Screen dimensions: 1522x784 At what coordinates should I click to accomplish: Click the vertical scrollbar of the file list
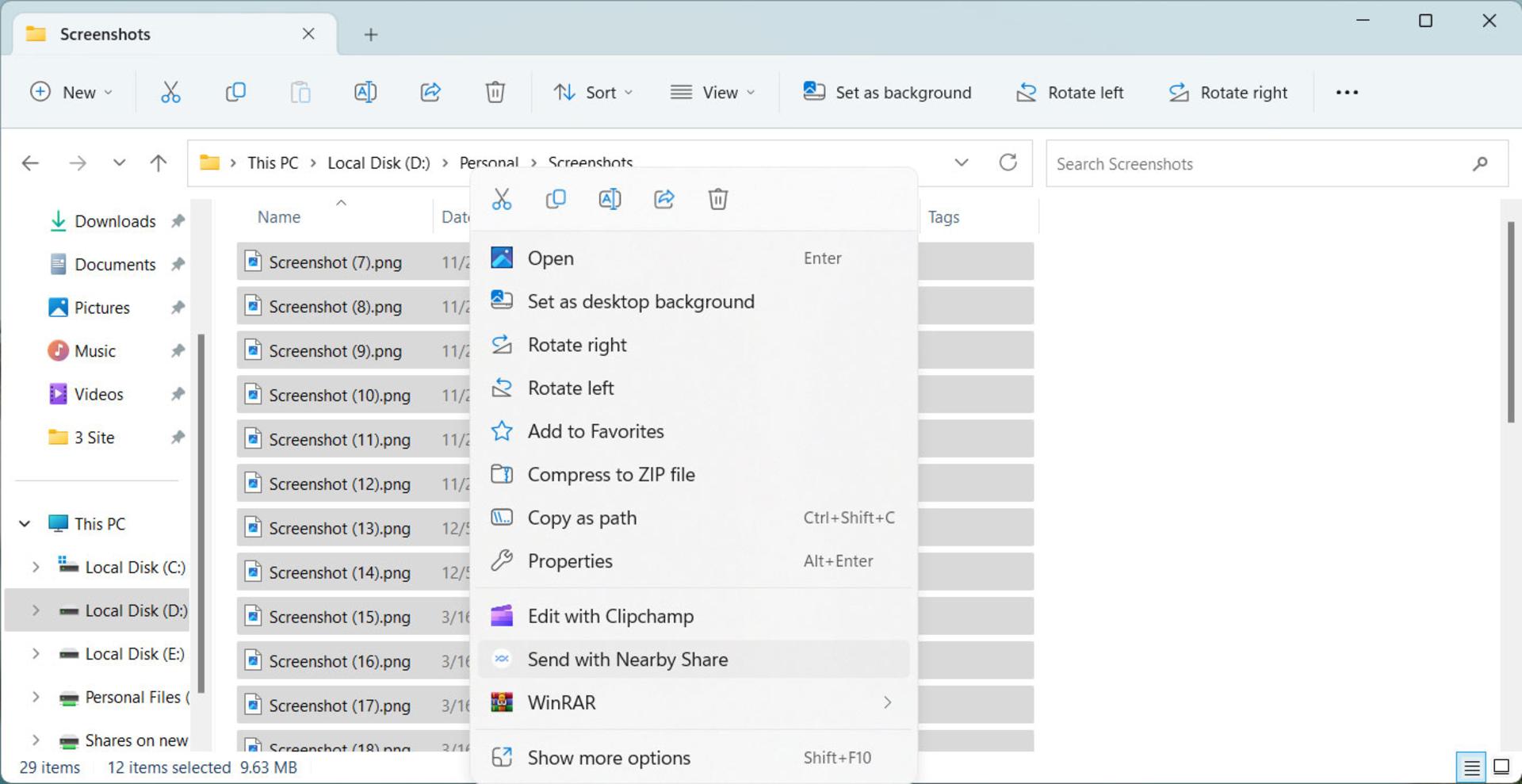(1512, 321)
